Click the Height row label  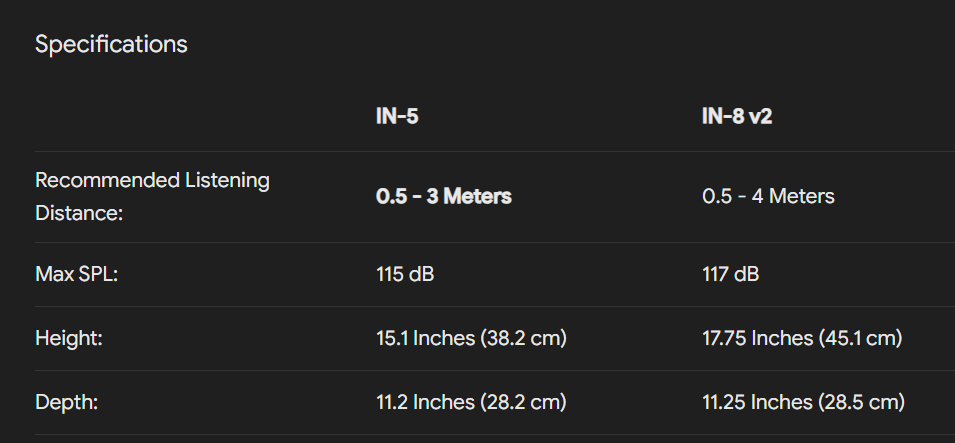click(69, 338)
